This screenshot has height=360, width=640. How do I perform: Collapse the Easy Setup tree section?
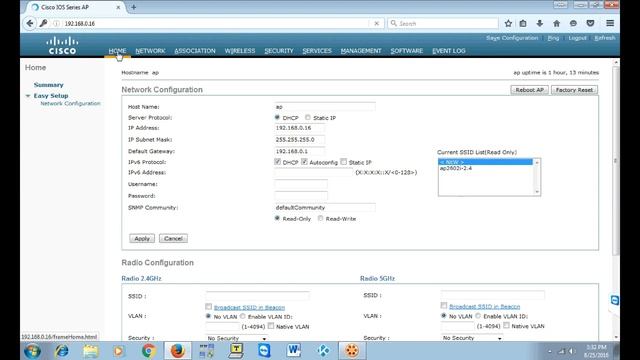pos(28,96)
